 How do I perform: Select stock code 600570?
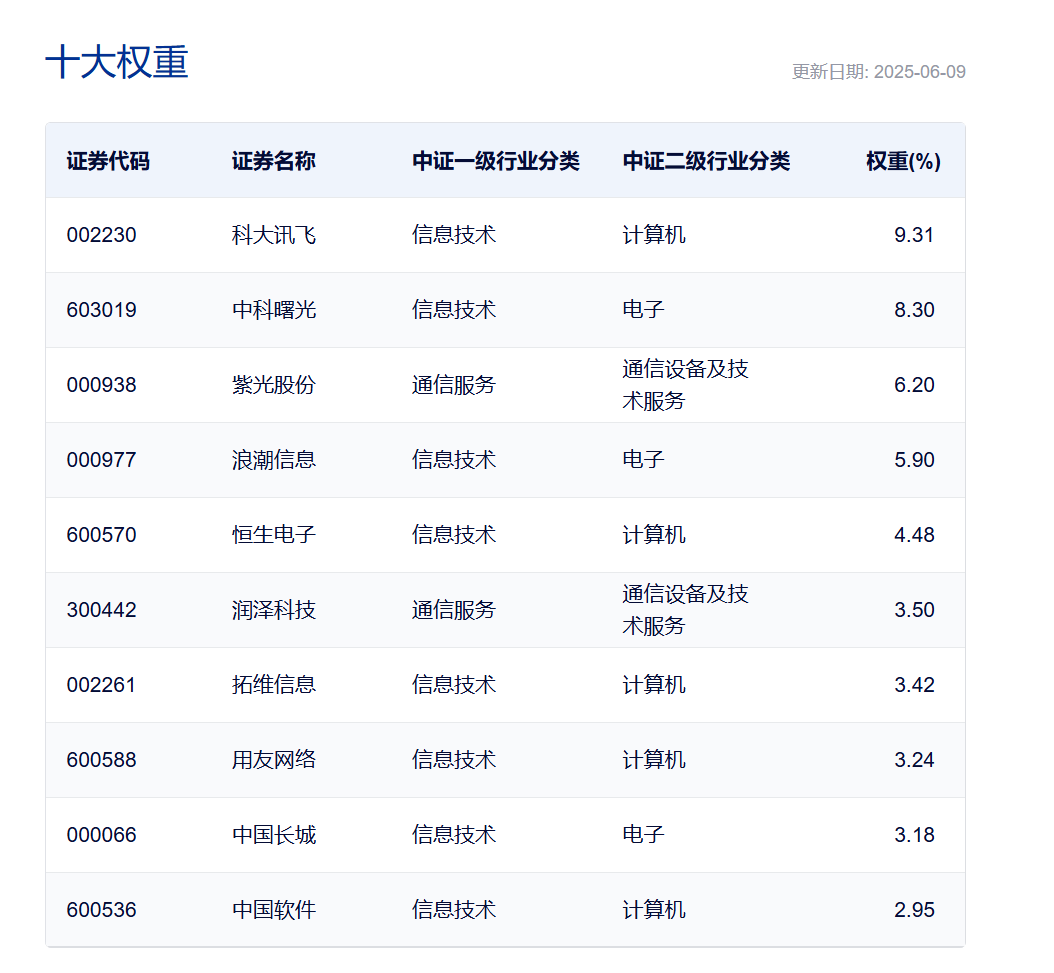point(102,535)
